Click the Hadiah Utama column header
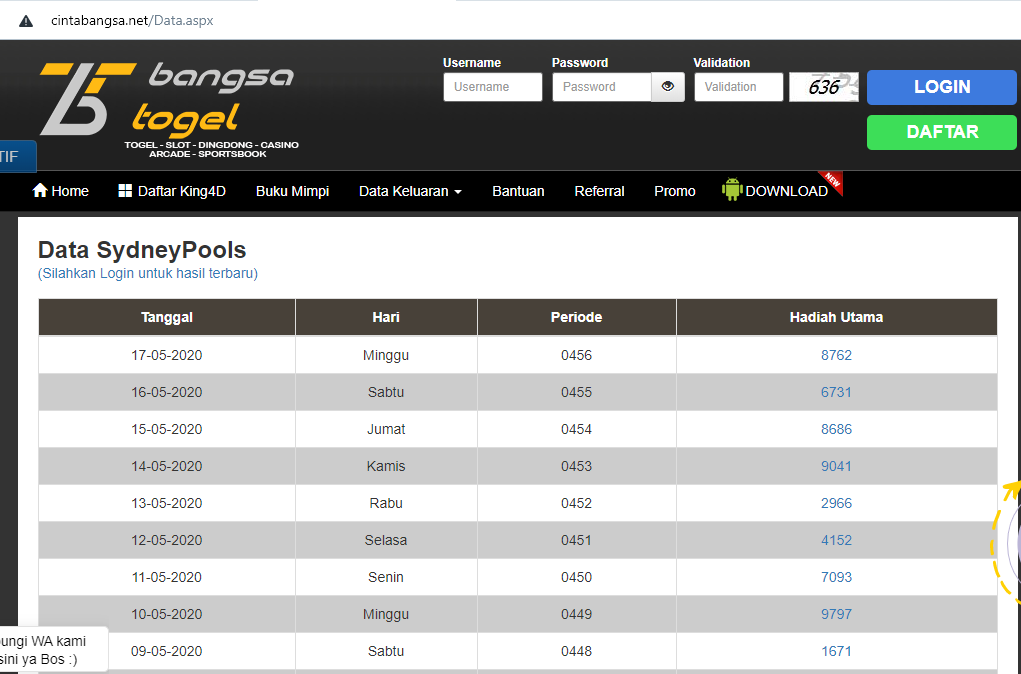Screen dimensions: 1021x674 click(836, 317)
